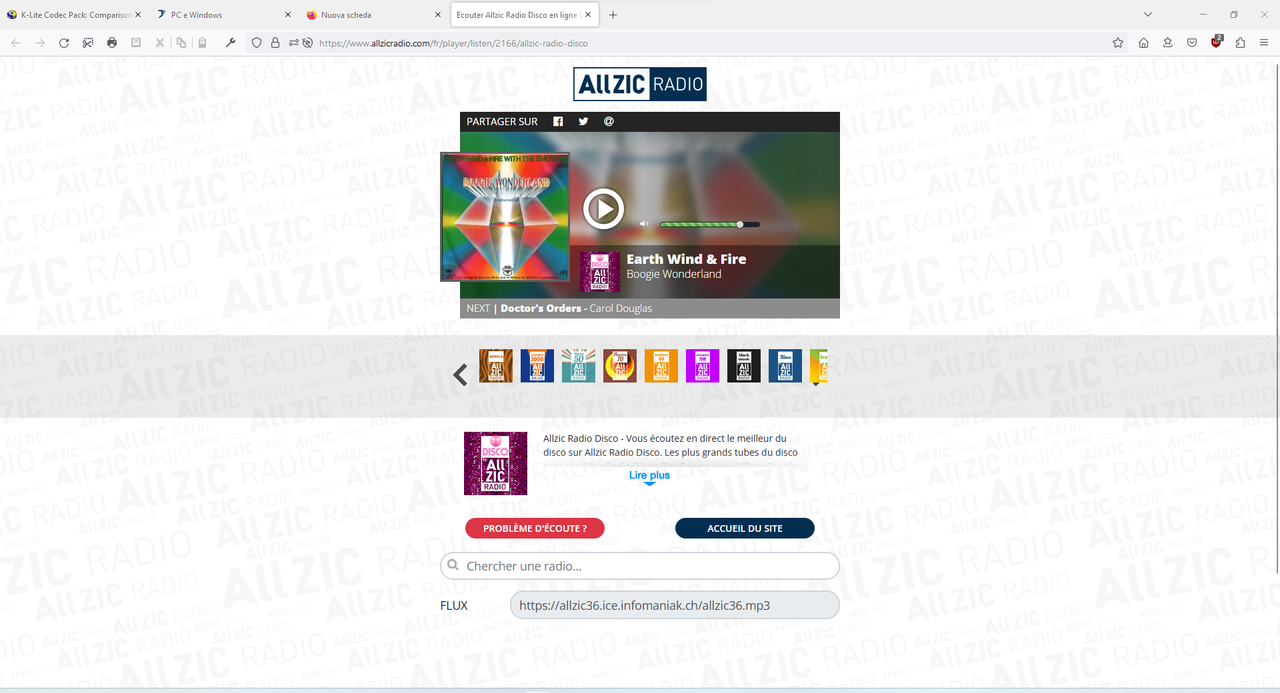This screenshot has width=1280, height=693.
Task: Start playback with the play button
Action: point(603,209)
